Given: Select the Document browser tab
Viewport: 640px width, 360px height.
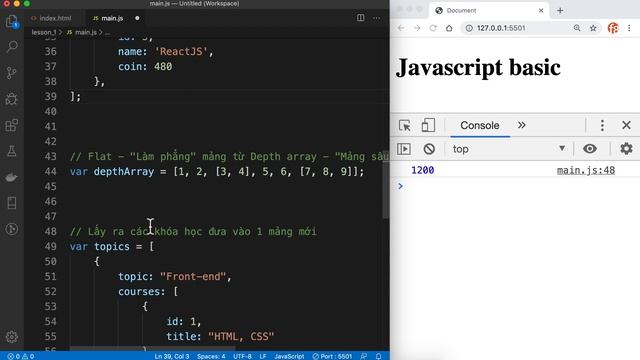Looking at the screenshot, I should tap(488, 11).
